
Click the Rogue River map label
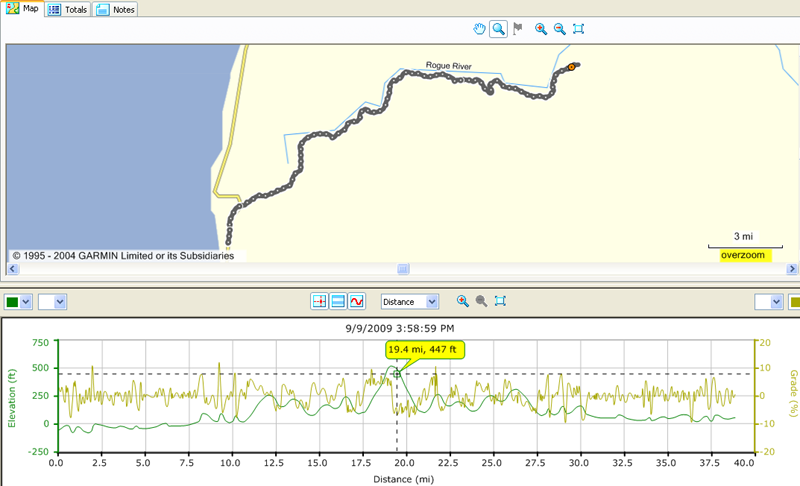pos(448,65)
